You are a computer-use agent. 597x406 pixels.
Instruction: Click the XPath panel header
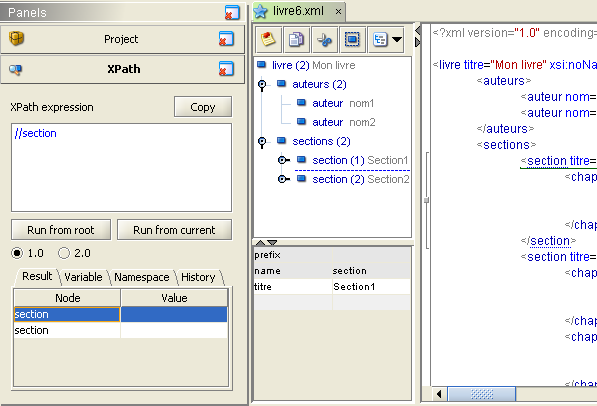tap(122, 69)
